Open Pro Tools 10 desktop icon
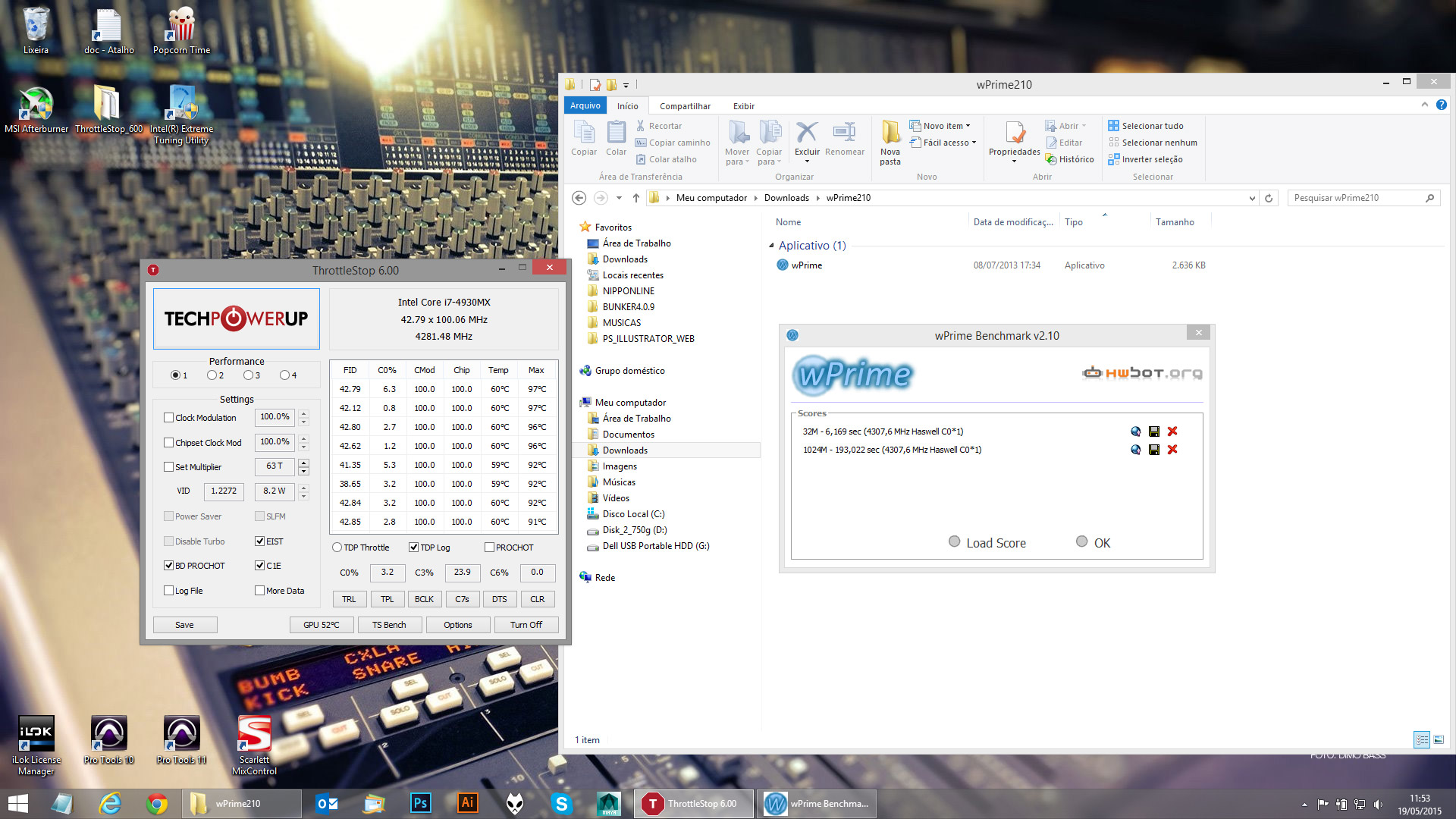Image resolution: width=1456 pixels, height=819 pixels. (x=108, y=739)
